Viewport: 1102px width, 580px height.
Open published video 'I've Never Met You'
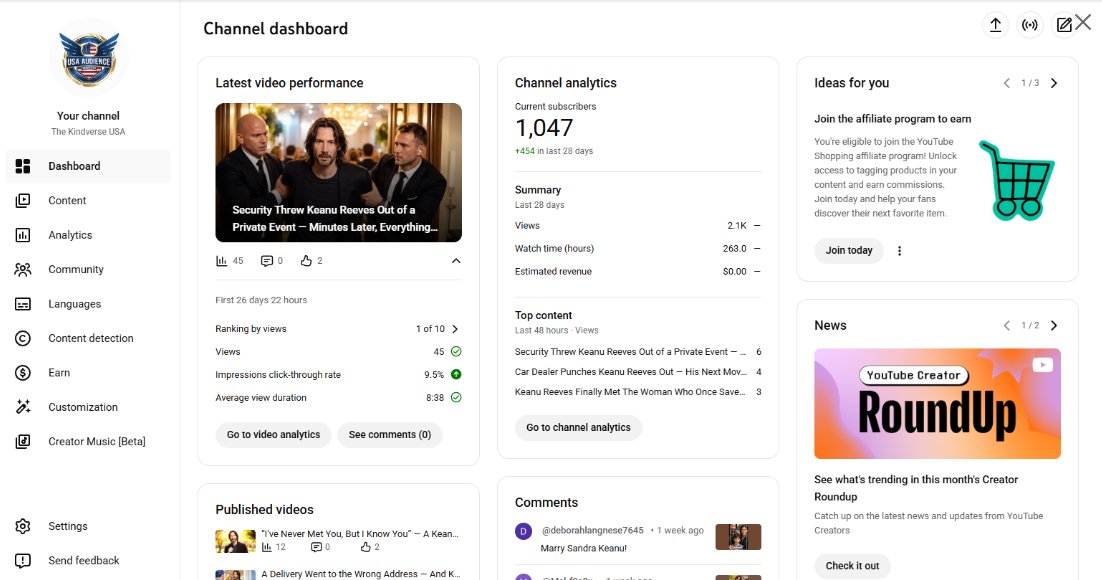click(x=360, y=534)
